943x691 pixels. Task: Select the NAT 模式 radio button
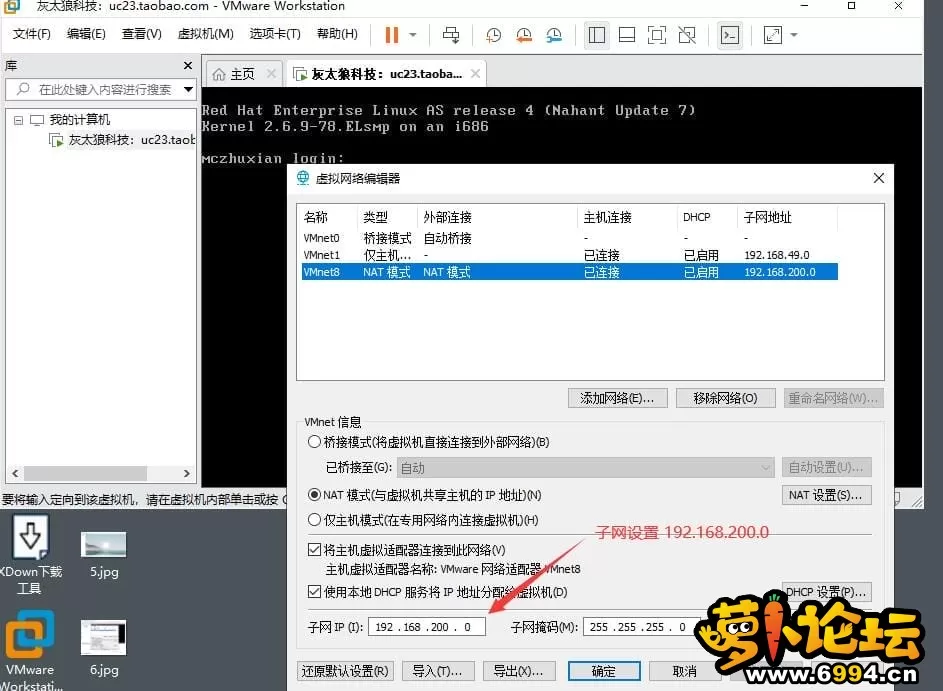point(314,495)
